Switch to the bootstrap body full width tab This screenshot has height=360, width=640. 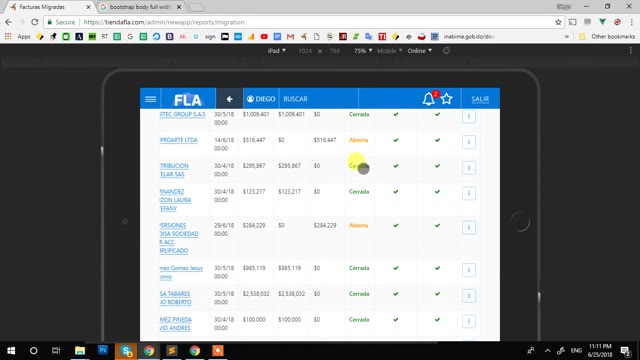(x=140, y=7)
